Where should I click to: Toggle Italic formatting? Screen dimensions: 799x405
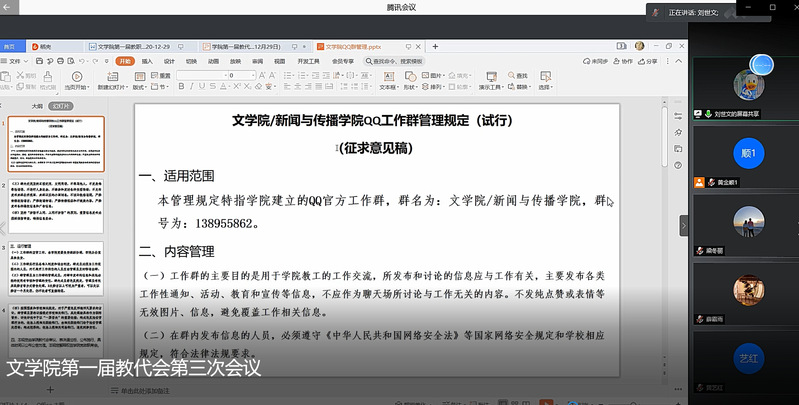[192, 87]
